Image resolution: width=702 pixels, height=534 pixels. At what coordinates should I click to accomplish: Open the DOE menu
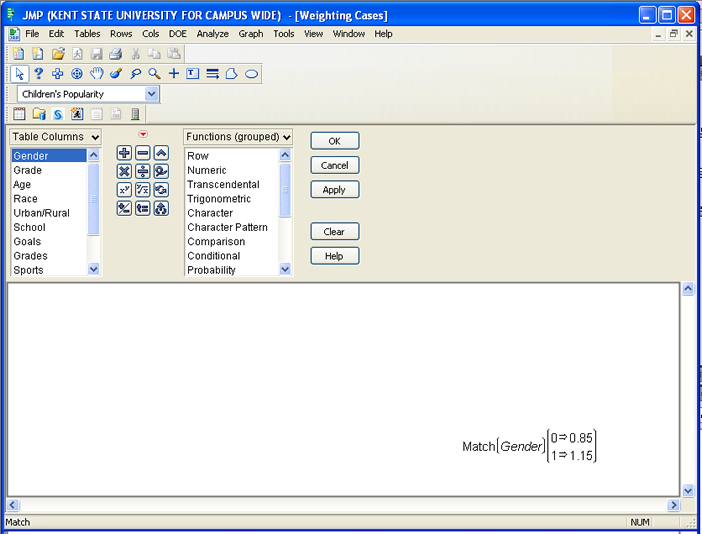[178, 34]
